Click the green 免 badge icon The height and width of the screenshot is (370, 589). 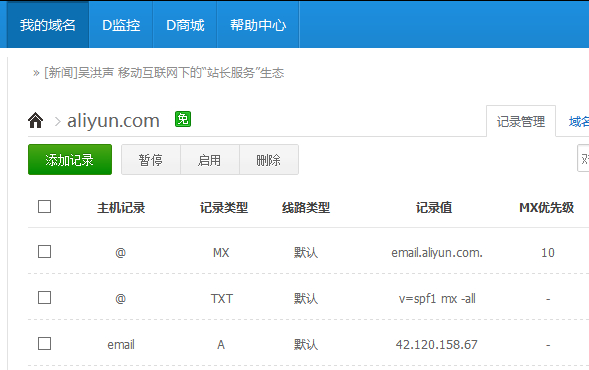tap(183, 119)
